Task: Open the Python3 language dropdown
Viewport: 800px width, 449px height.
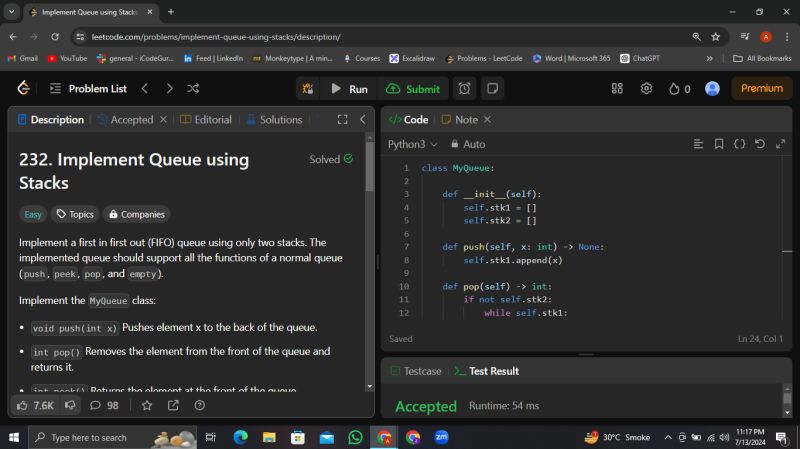Action: point(412,144)
